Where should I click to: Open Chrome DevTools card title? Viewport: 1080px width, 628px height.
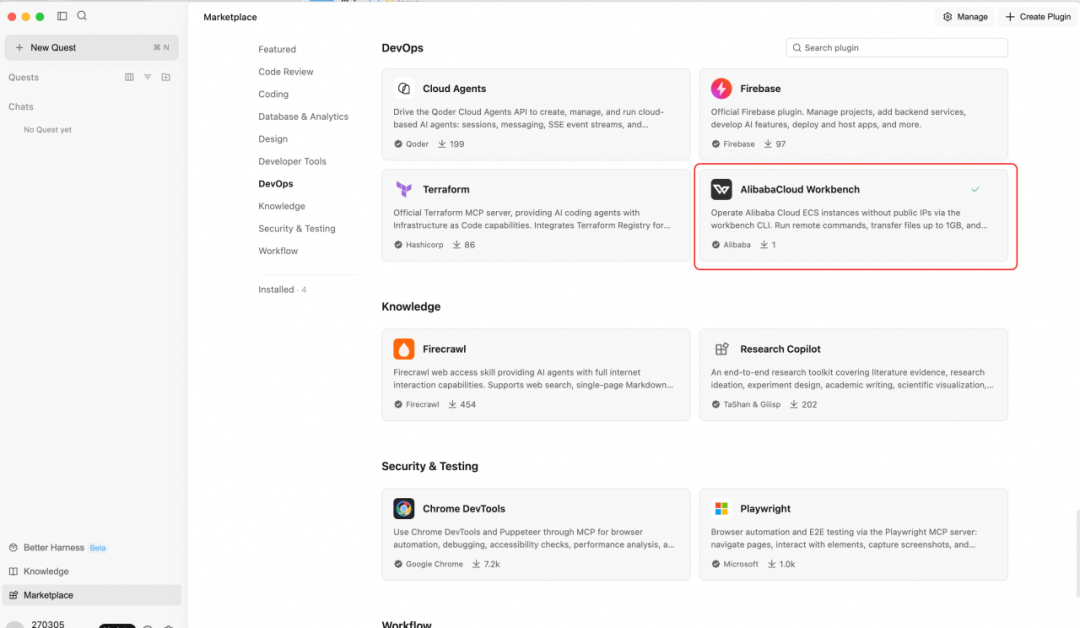point(464,508)
